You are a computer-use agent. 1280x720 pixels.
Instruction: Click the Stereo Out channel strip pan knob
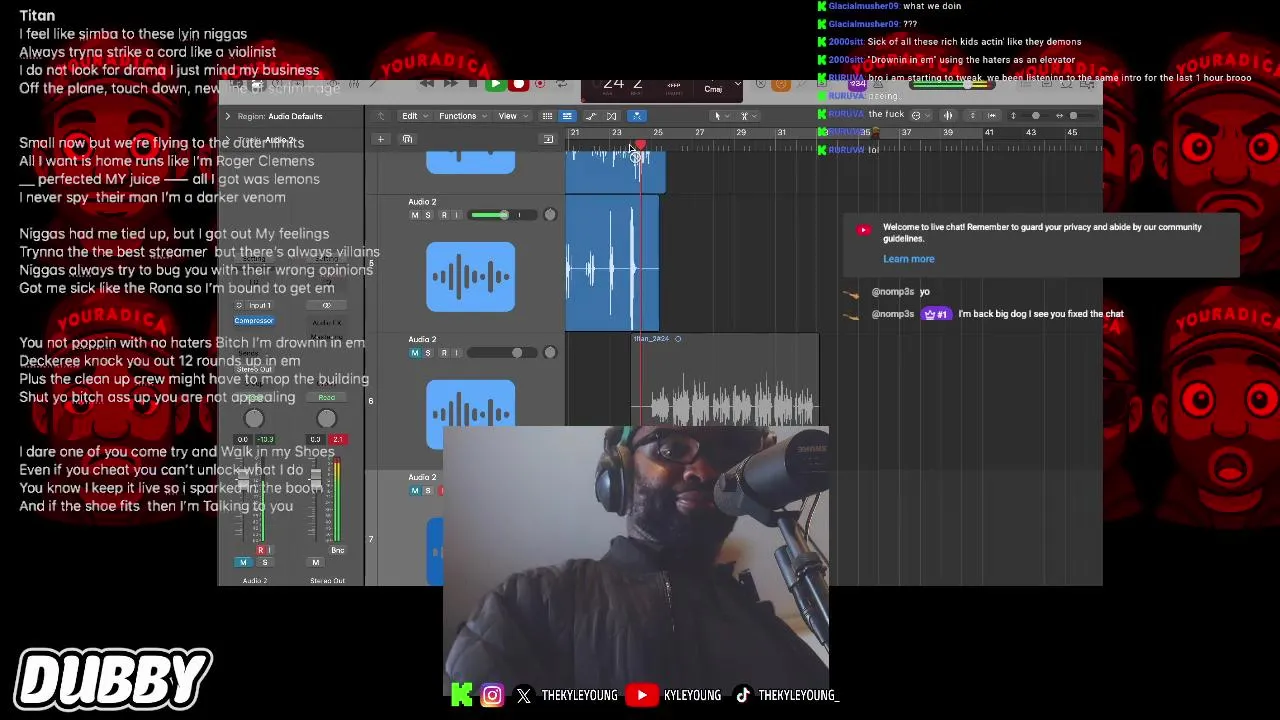coord(326,419)
